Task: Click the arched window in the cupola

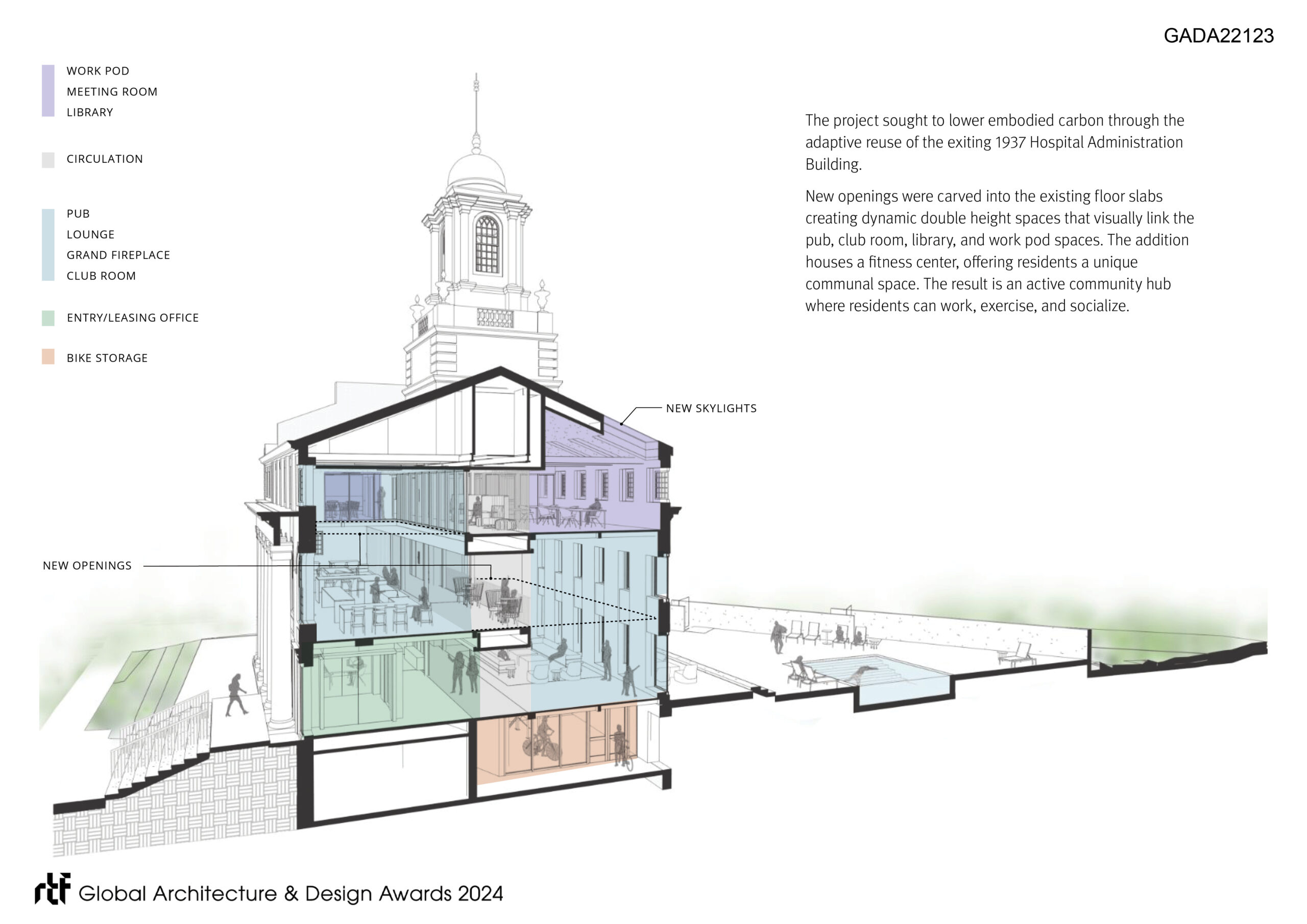Action: point(487,245)
